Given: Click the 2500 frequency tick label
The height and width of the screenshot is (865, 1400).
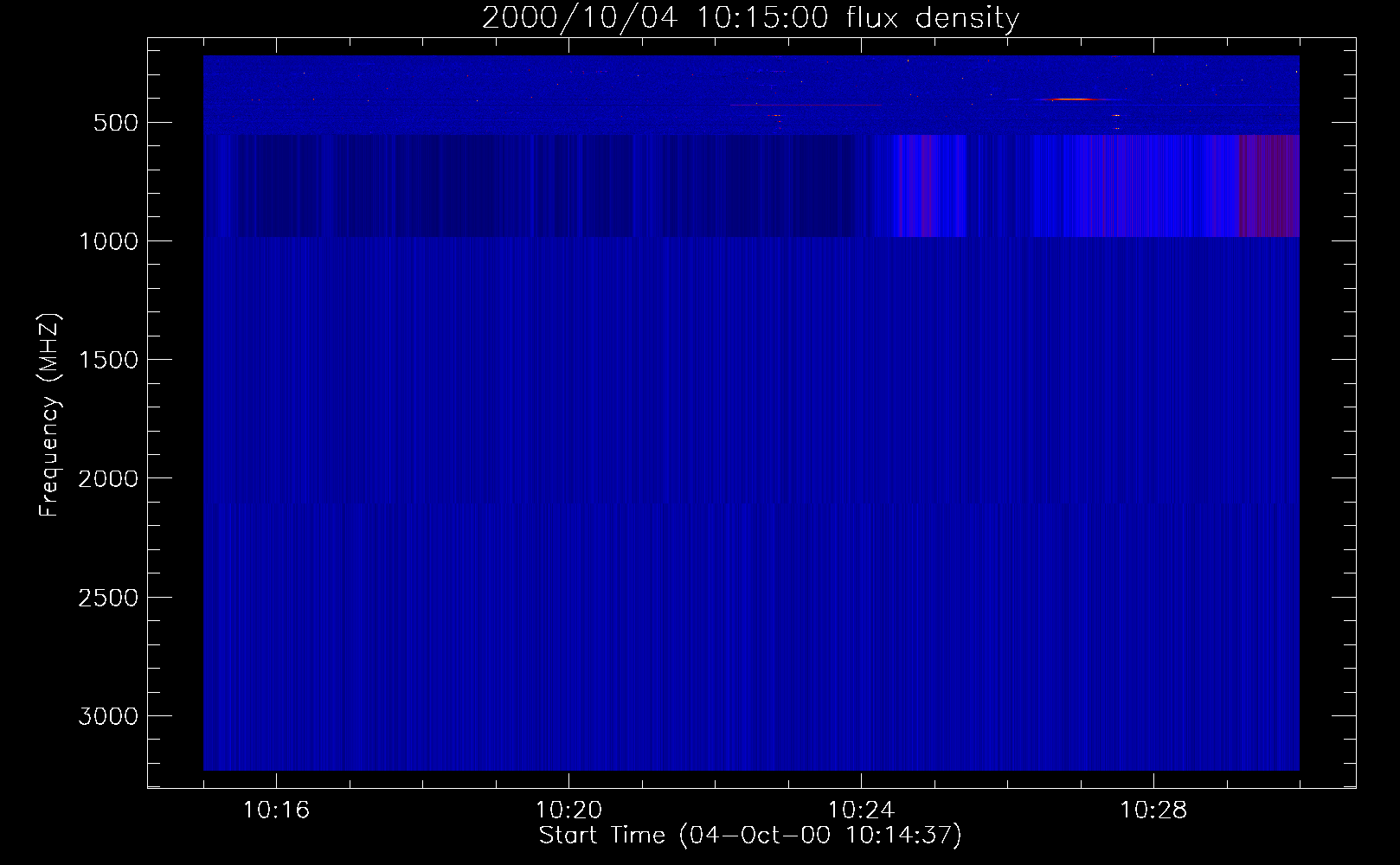Looking at the screenshot, I should [x=108, y=598].
